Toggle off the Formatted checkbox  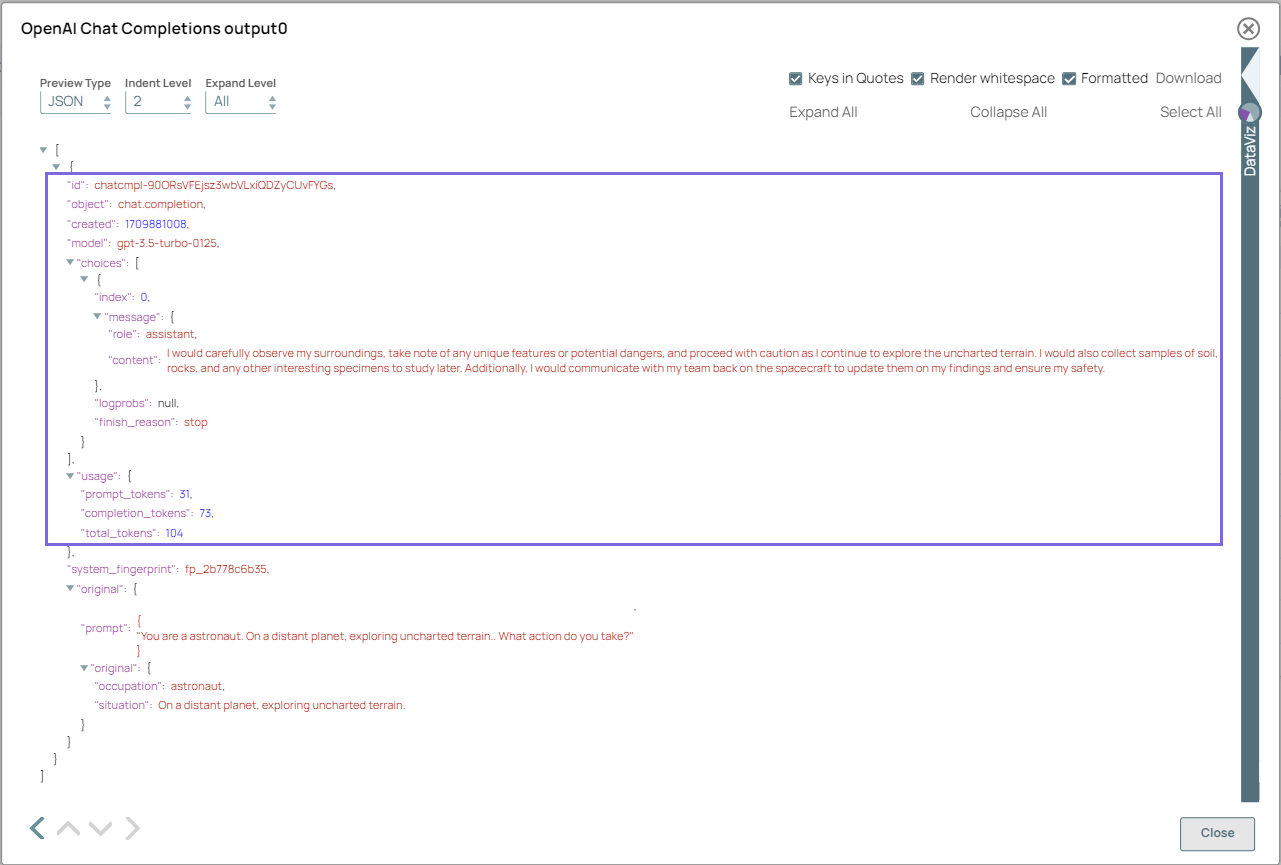click(1068, 78)
